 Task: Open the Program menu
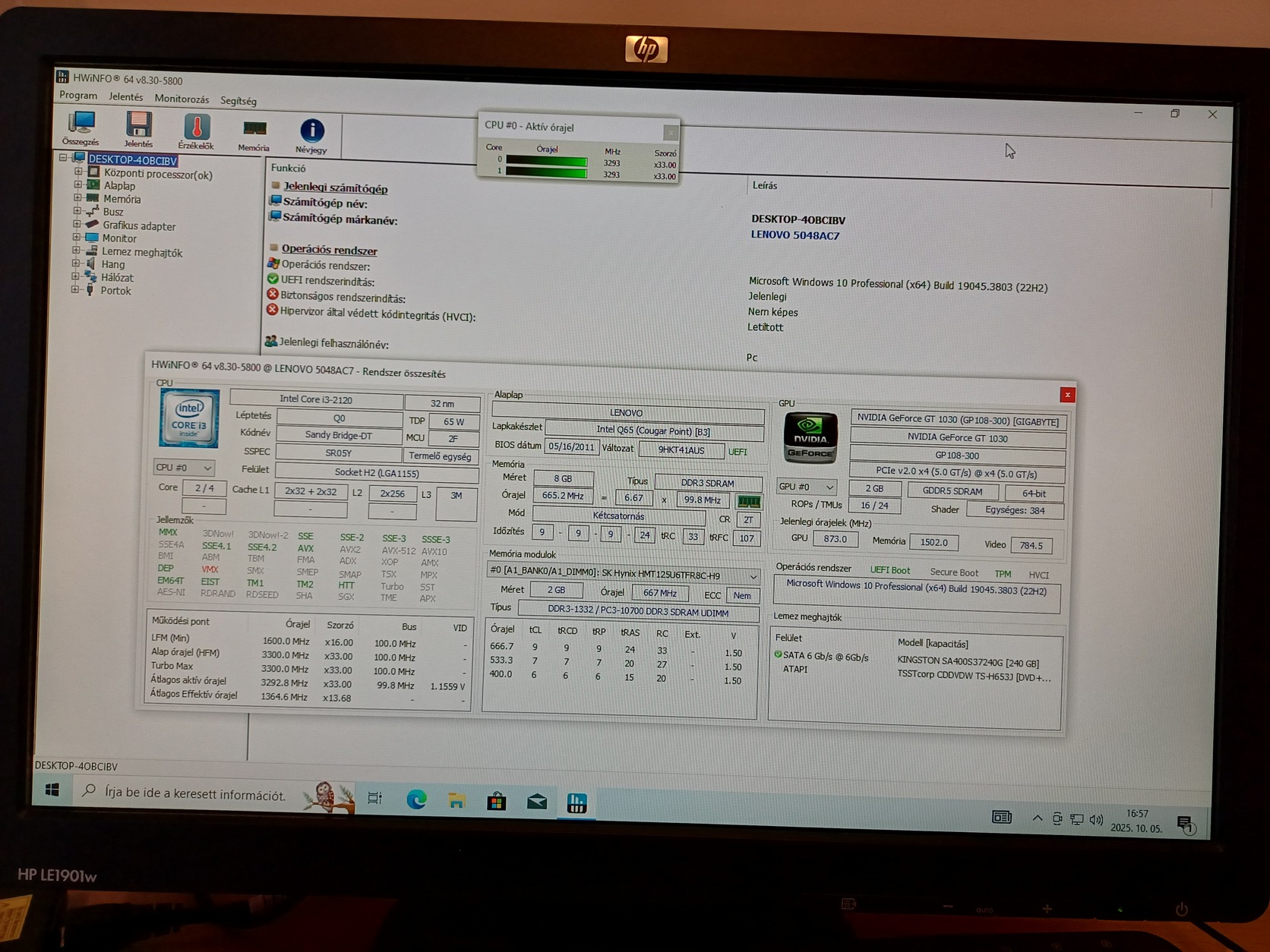78,96
